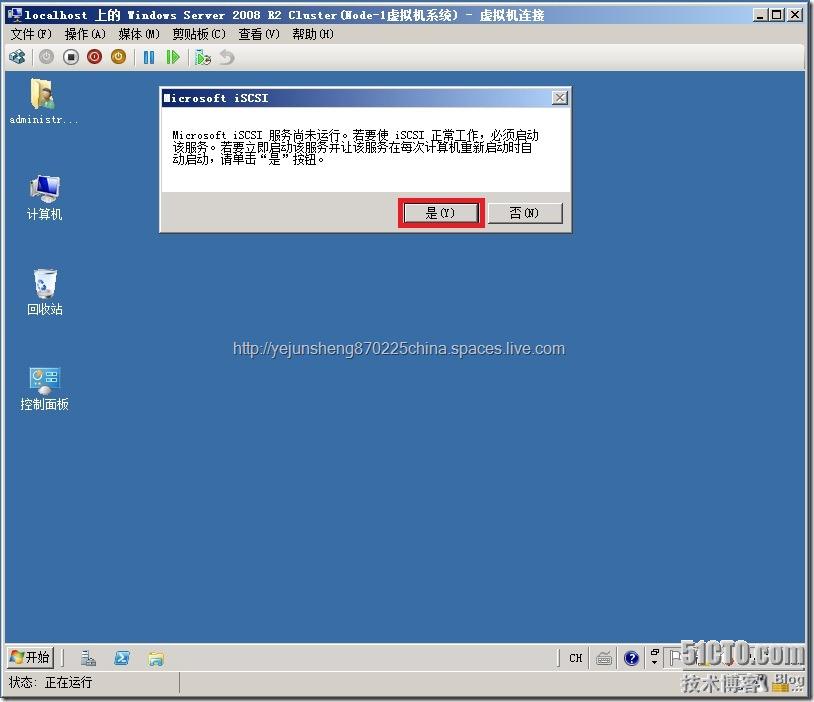Screen dimensions: 814x702
Task: Pause the virtual machine
Action: (x=149, y=57)
